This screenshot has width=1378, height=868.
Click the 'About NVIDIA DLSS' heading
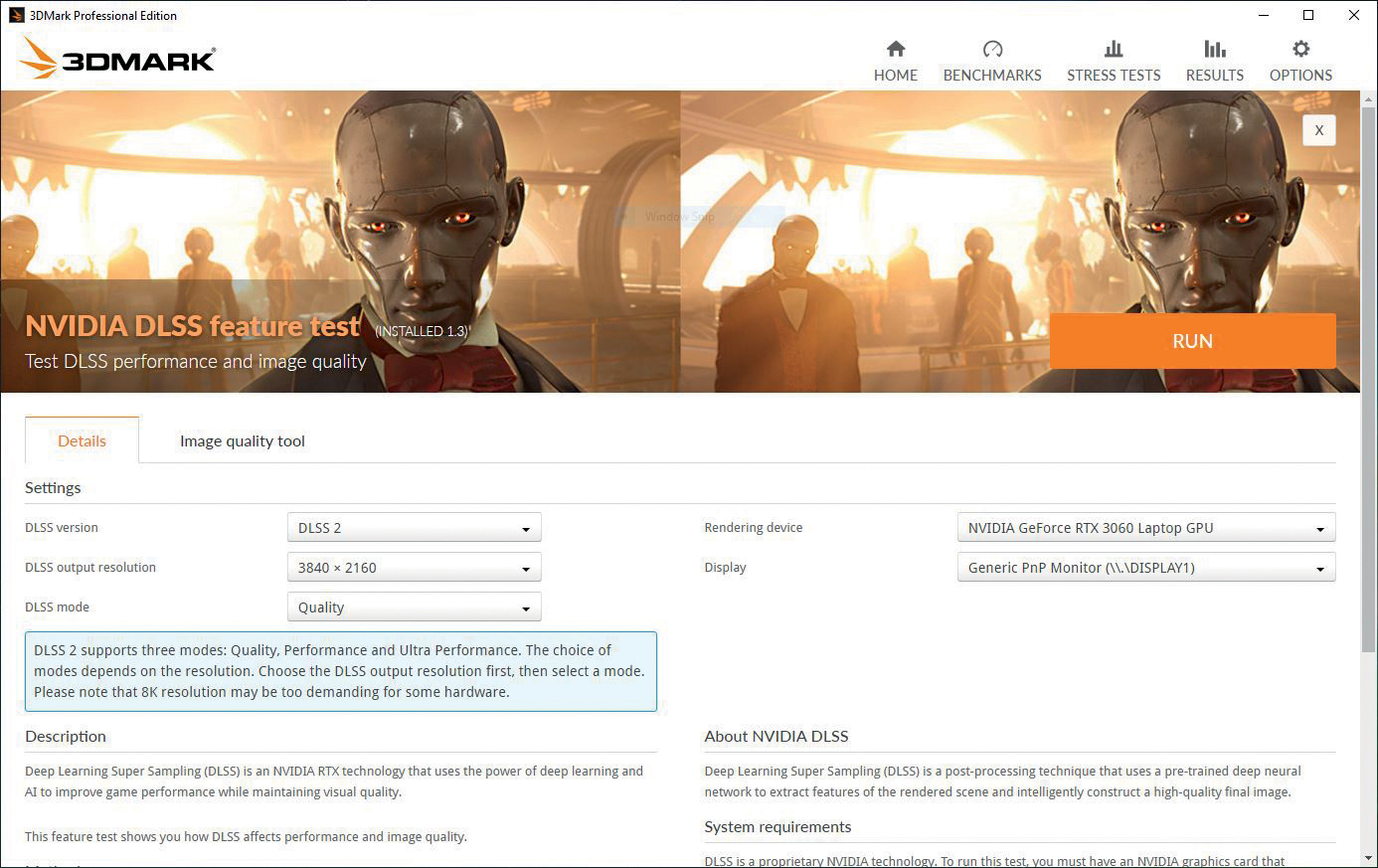[x=776, y=736]
